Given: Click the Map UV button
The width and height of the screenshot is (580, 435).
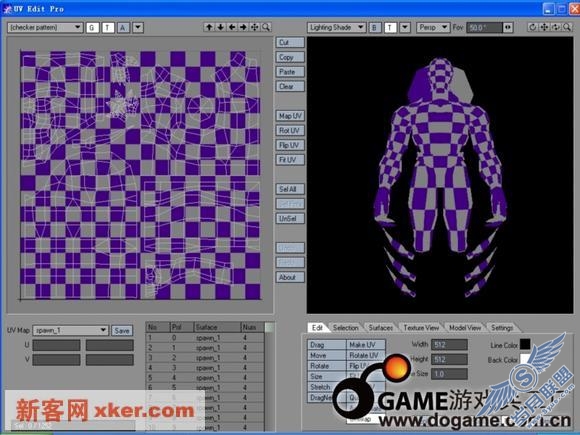Looking at the screenshot, I should coord(290,116).
